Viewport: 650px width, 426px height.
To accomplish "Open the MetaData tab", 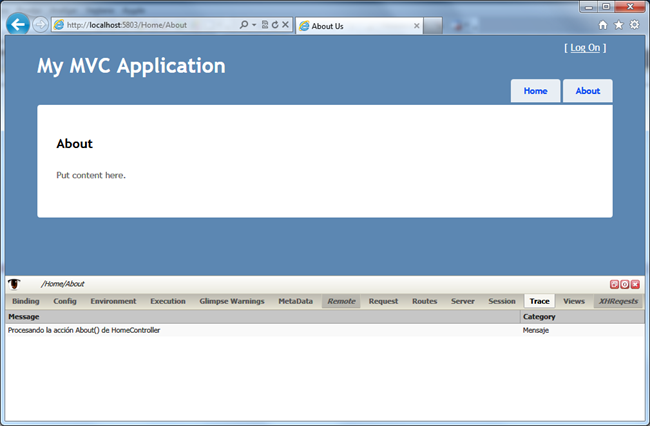I will pos(296,301).
